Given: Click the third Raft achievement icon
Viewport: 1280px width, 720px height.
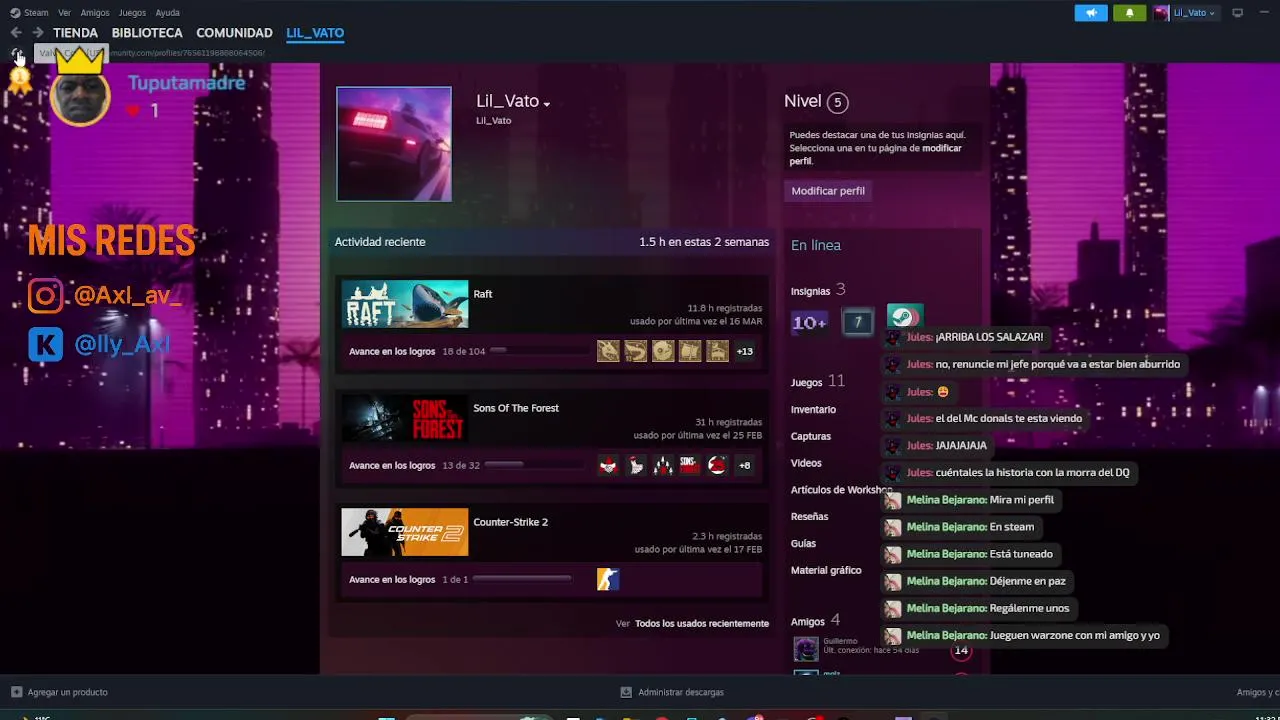Looking at the screenshot, I should point(663,351).
